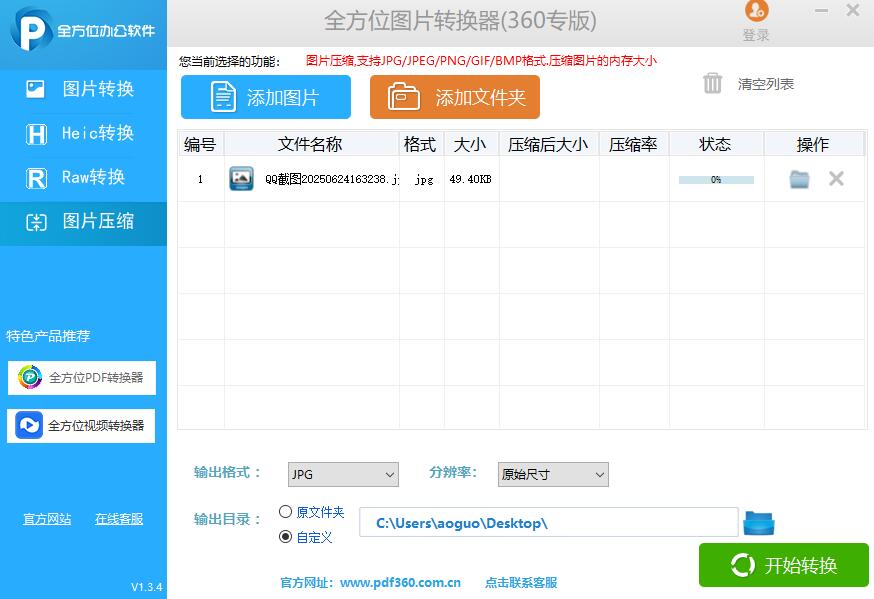
Task: Select the 自定义 radio button
Action: [x=285, y=537]
